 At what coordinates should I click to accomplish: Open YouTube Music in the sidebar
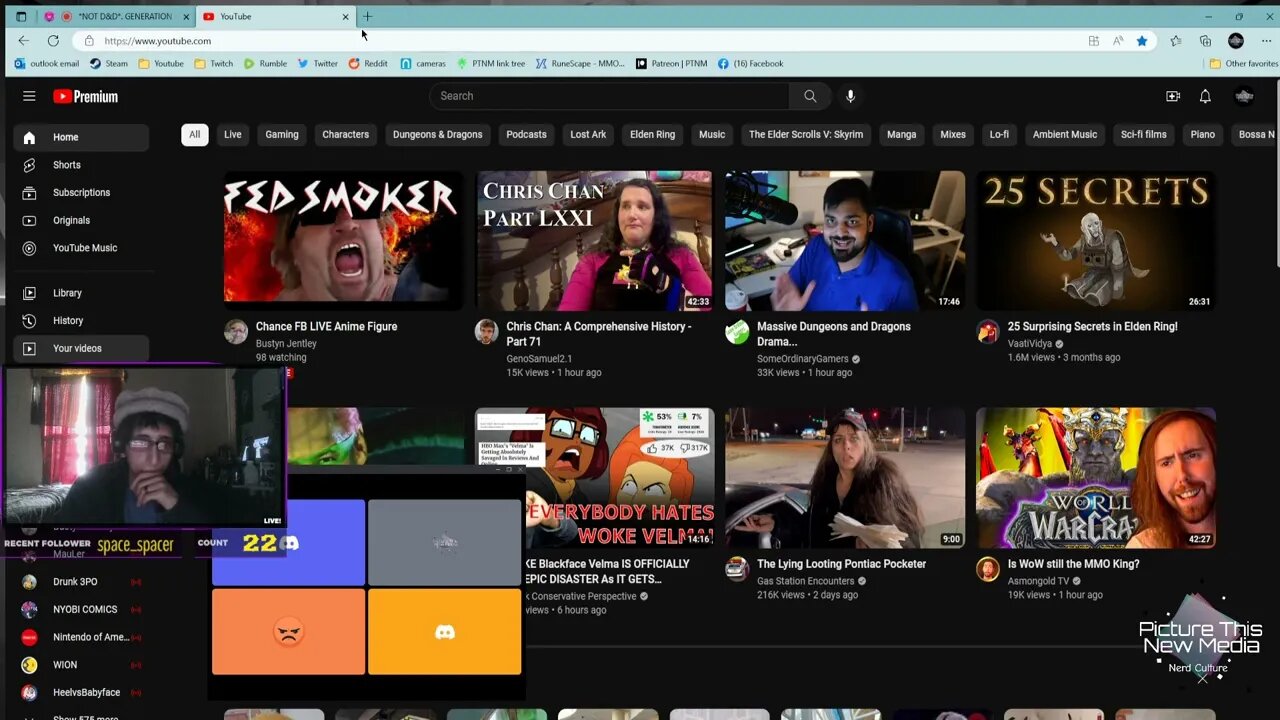(x=81, y=248)
